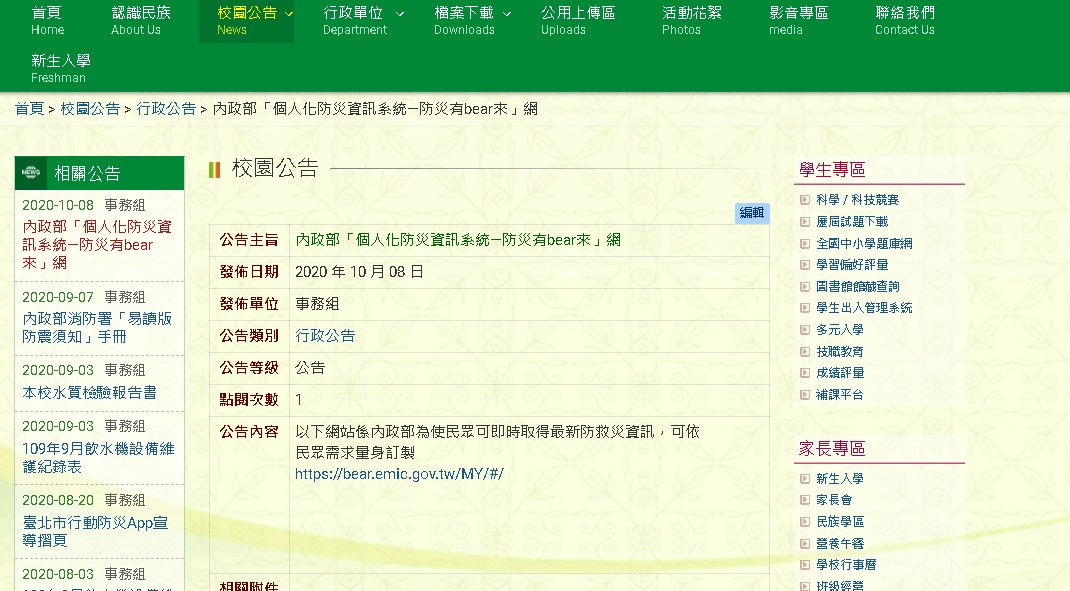Open the 新生入學 Freshman menu item
Viewport: 1070px width, 591px height.
pos(61,68)
